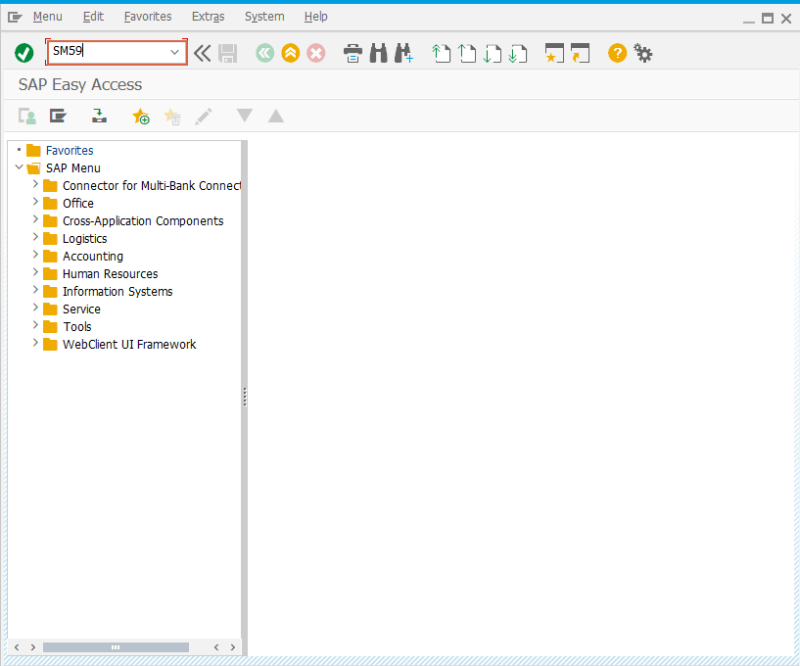
Task: Print the current screen
Action: [353, 53]
